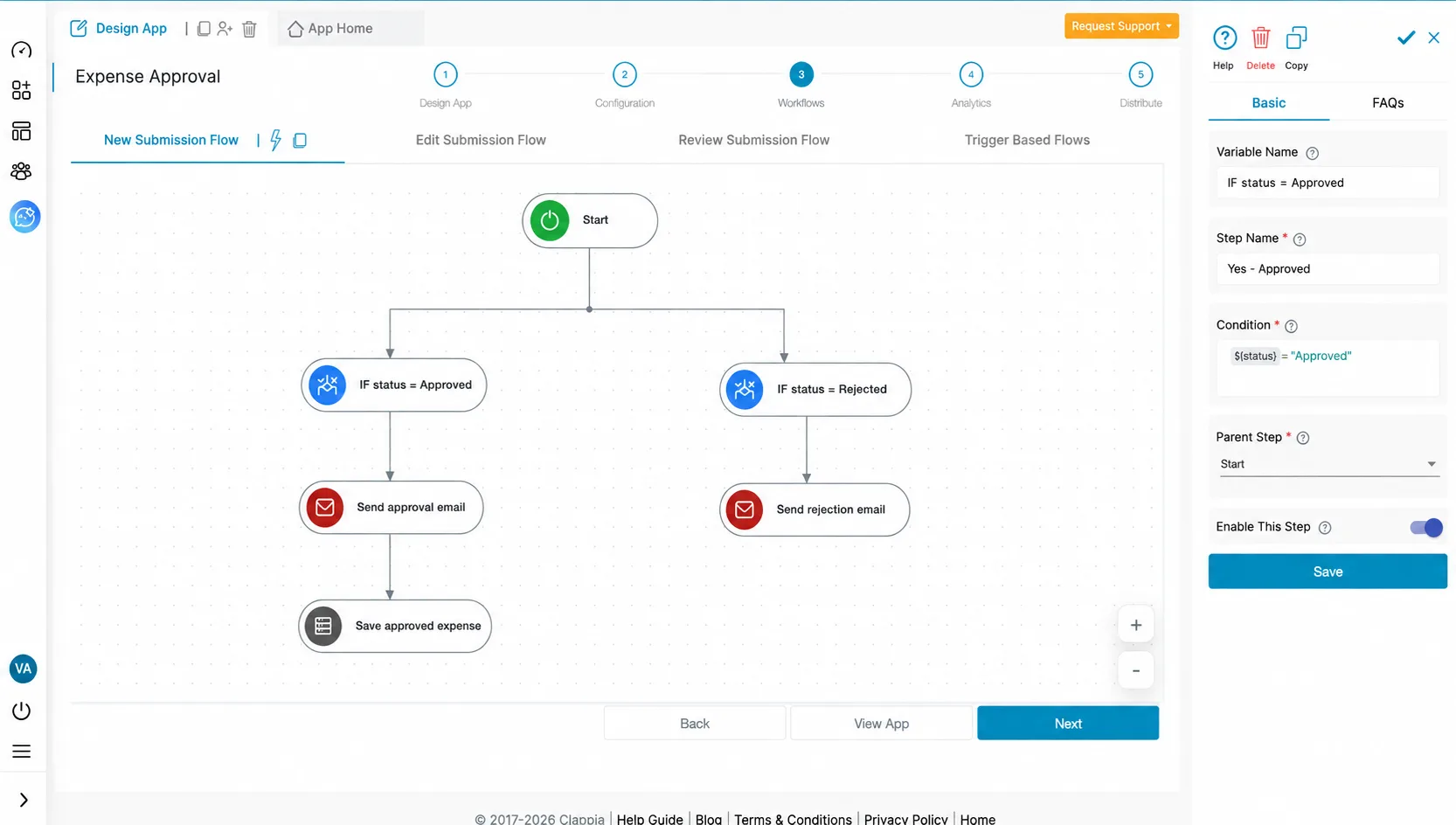This screenshot has width=1456, height=825.
Task: Click the duplicate app icon in header
Action: [x=204, y=29]
